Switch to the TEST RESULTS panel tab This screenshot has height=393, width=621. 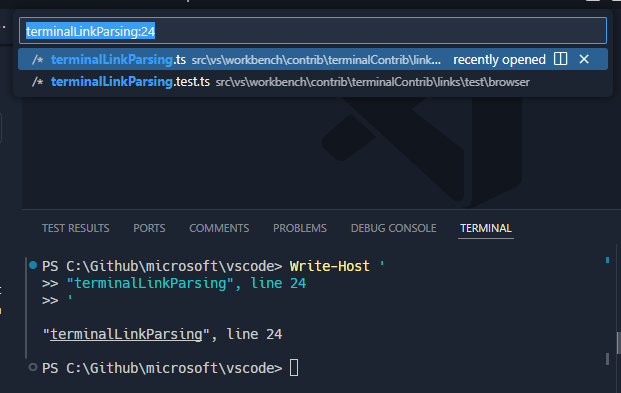coord(76,228)
